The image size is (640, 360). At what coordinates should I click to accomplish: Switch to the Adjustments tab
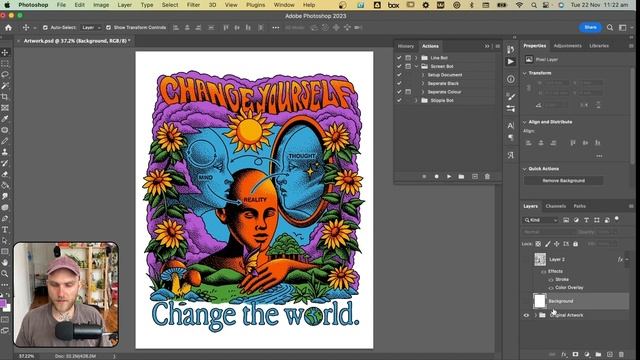coord(567,46)
